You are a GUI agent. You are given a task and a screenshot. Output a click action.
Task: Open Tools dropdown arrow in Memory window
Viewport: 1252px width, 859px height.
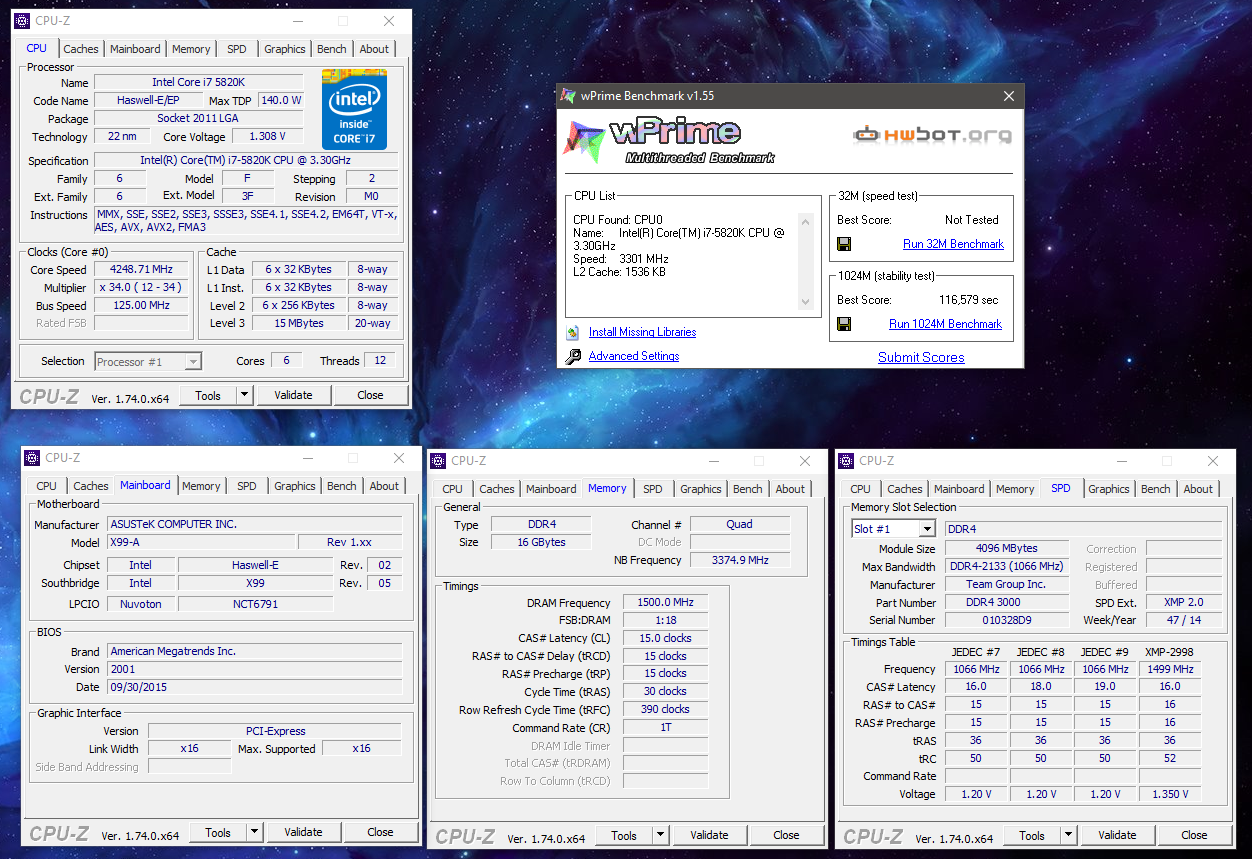[x=660, y=835]
